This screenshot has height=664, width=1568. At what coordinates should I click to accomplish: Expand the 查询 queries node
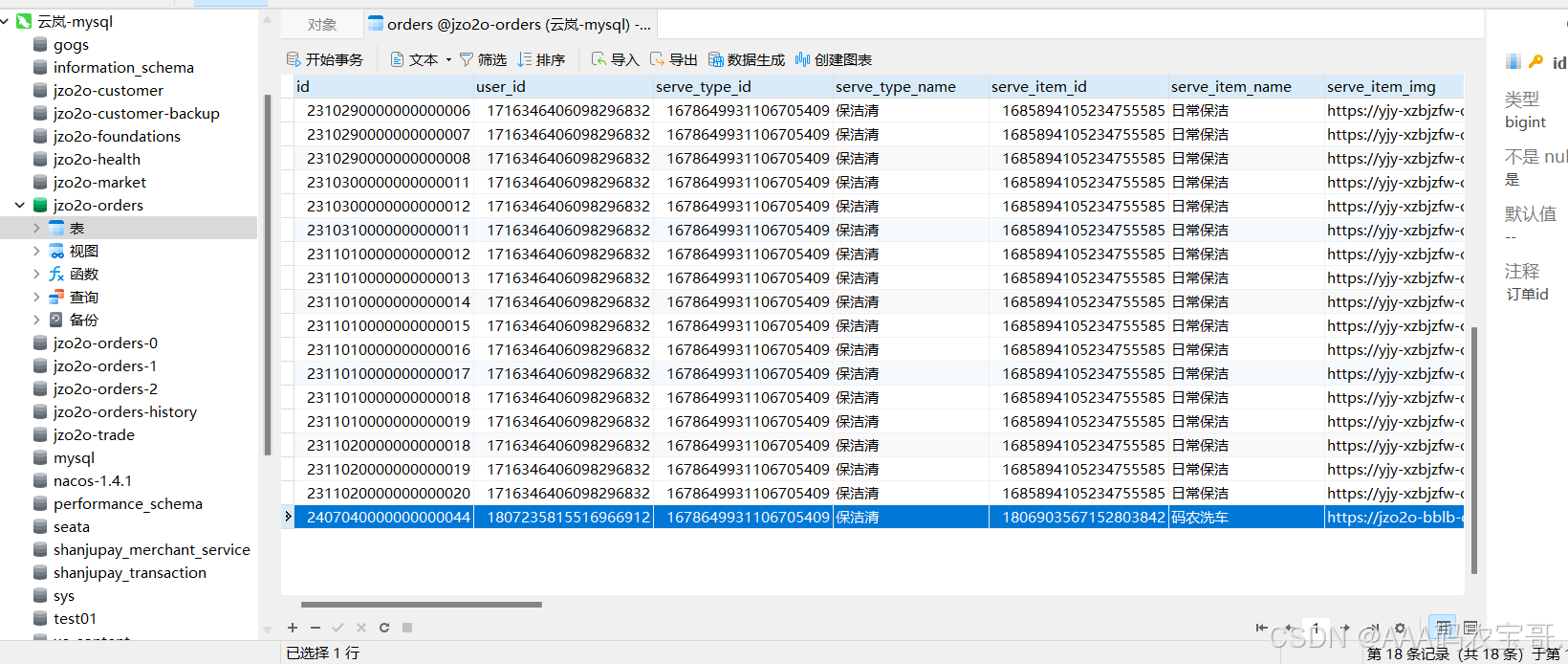pos(36,297)
